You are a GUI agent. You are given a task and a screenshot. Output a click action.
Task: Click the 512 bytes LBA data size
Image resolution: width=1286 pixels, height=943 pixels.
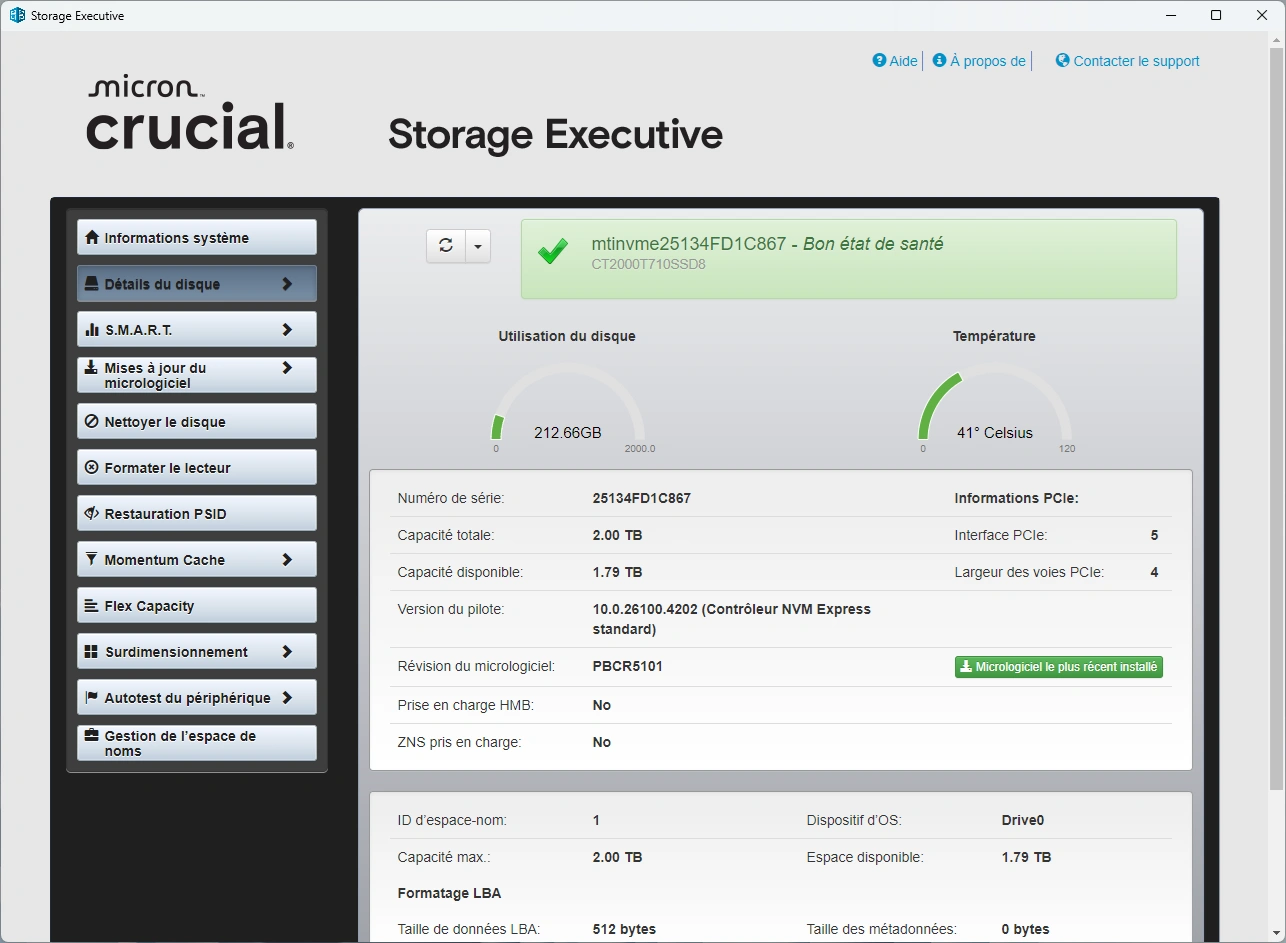[x=624, y=929]
